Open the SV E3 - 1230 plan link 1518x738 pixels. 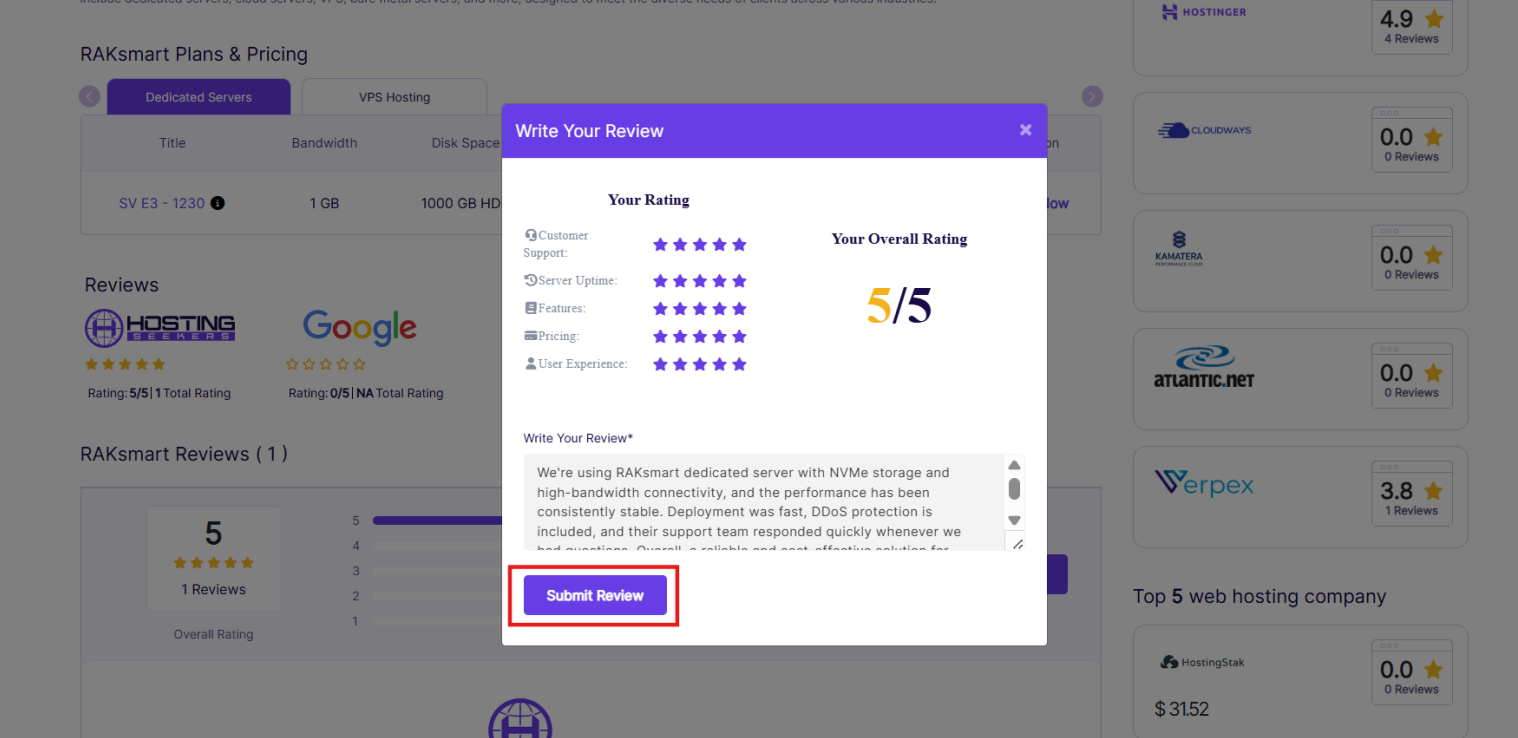click(161, 203)
